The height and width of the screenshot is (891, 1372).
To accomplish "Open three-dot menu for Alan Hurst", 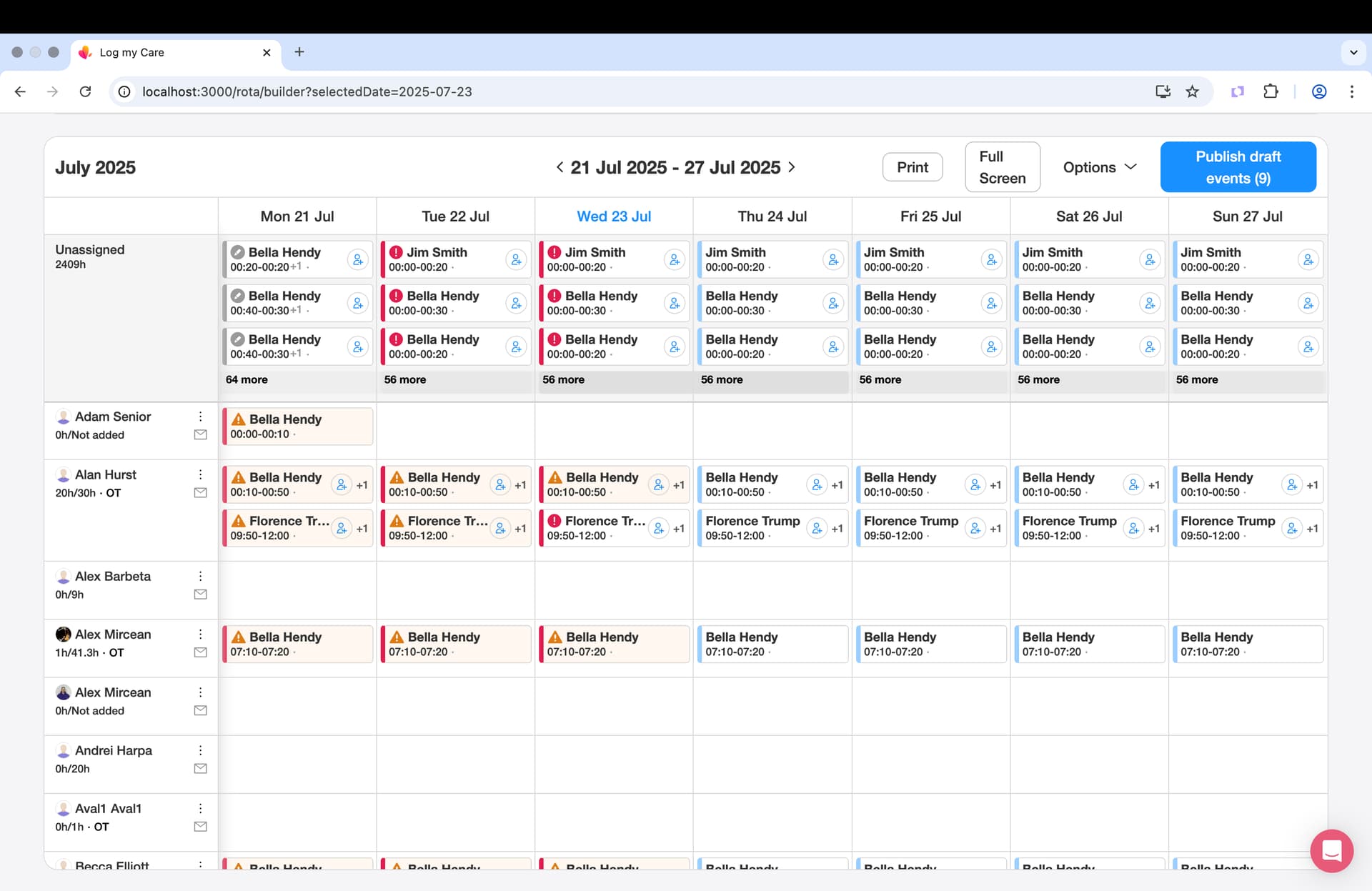I will 201,474.
